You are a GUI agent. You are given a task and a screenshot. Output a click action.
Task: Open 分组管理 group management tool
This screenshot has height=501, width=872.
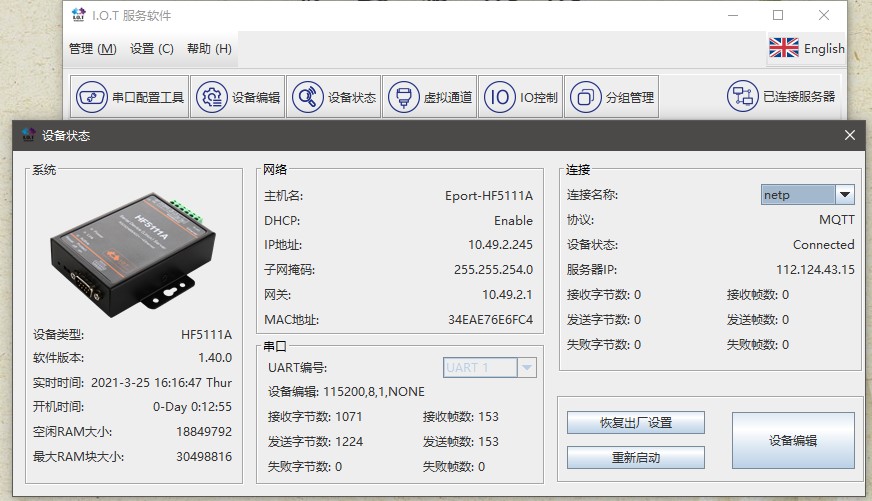pos(611,97)
